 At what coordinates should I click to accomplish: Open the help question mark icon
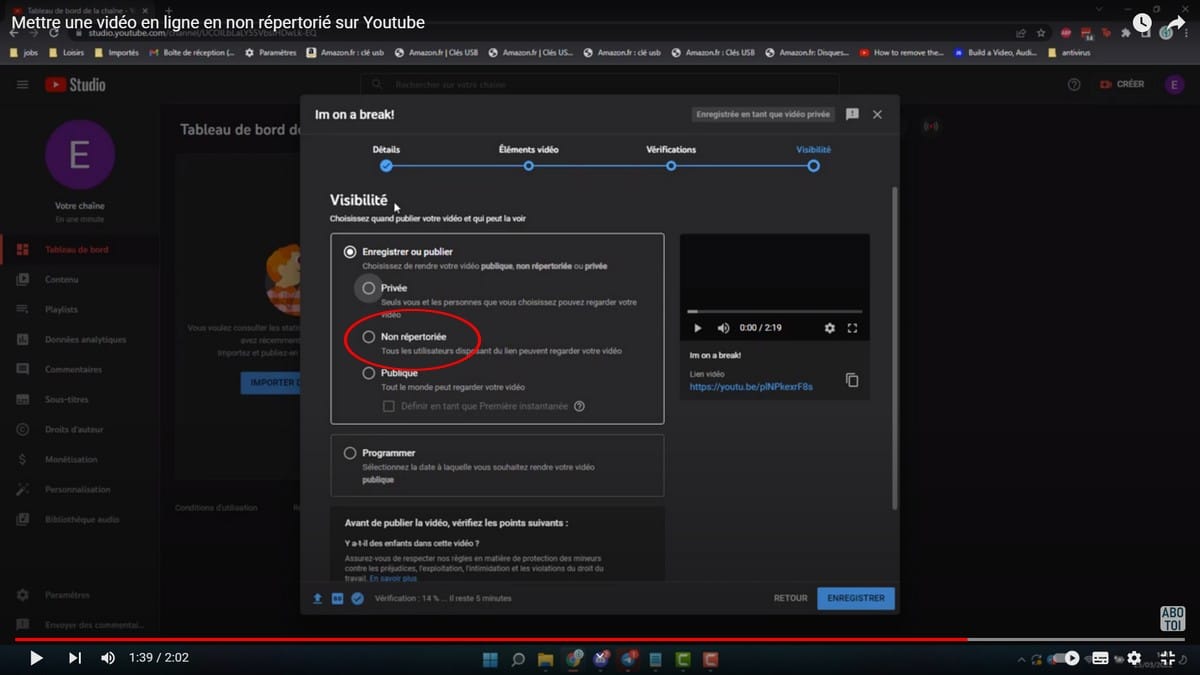(1074, 84)
